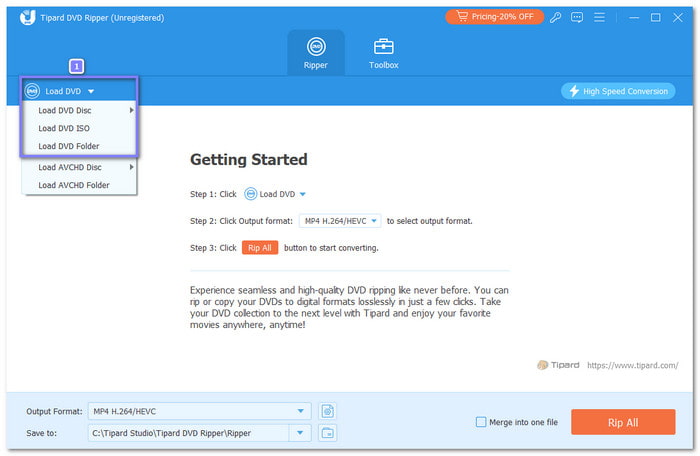Toggle High Speed Conversion

[618, 91]
